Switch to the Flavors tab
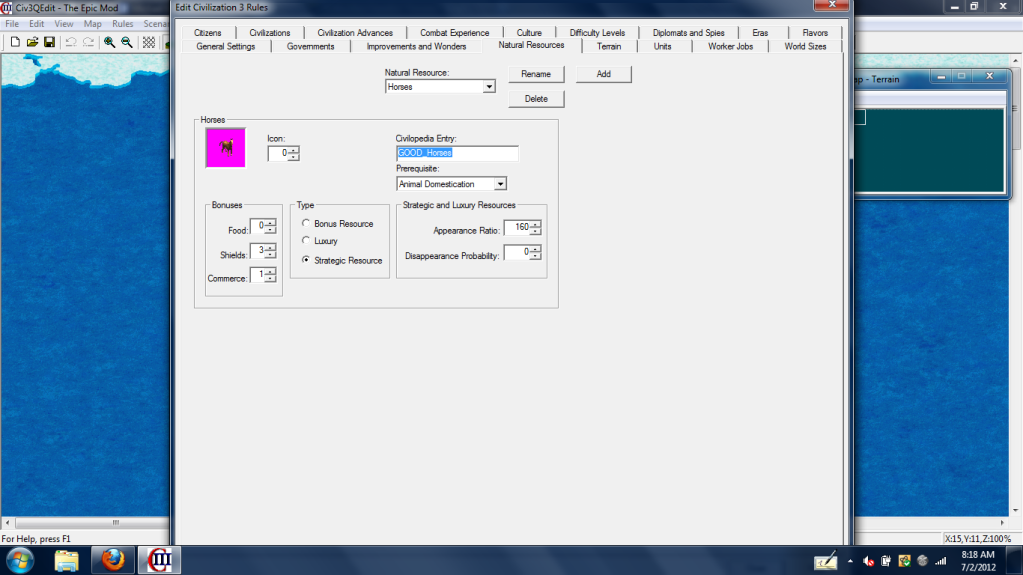Screen dimensions: 1023x575 [815, 33]
